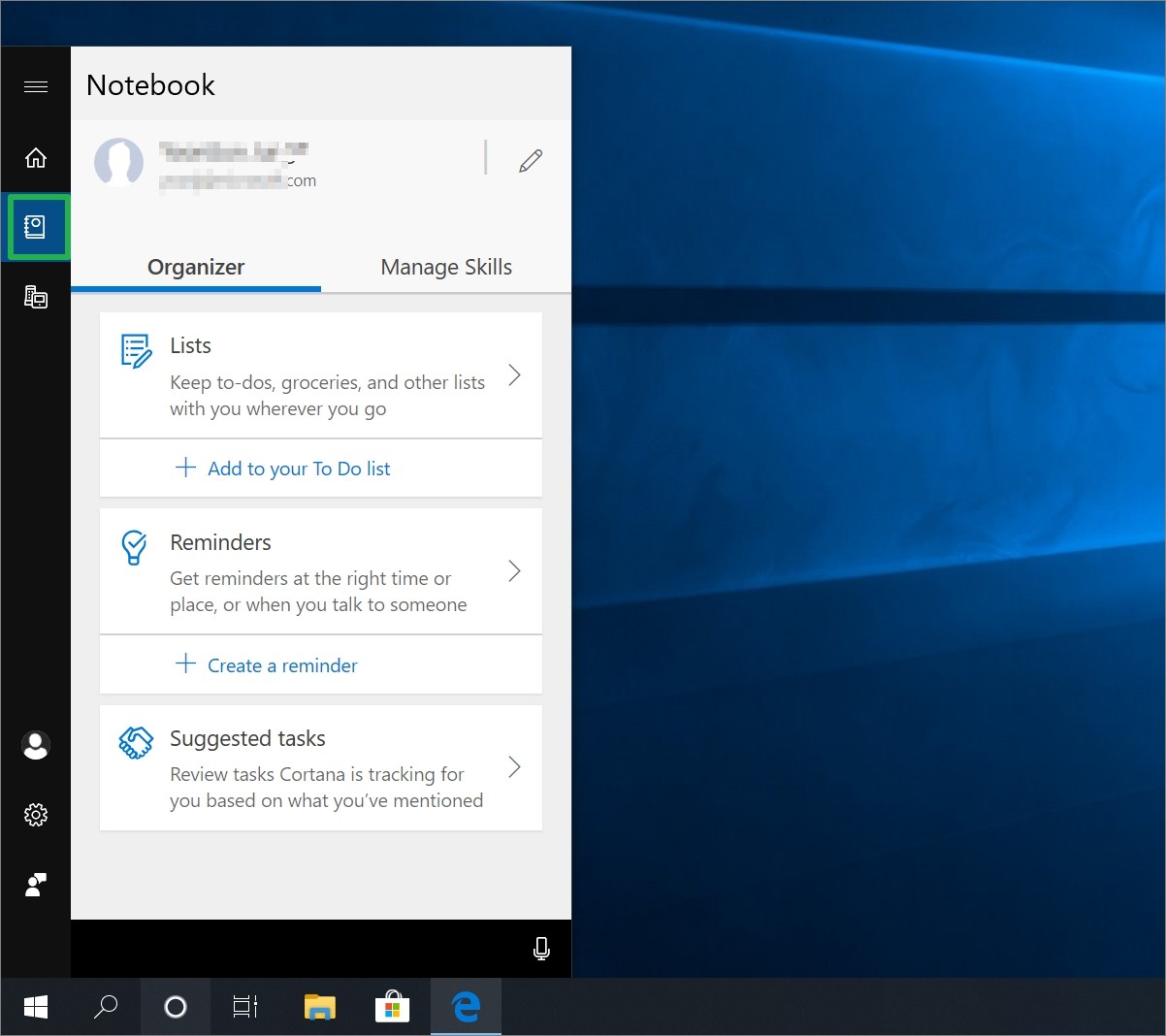Click the taskbar Search magnifier

106,1007
